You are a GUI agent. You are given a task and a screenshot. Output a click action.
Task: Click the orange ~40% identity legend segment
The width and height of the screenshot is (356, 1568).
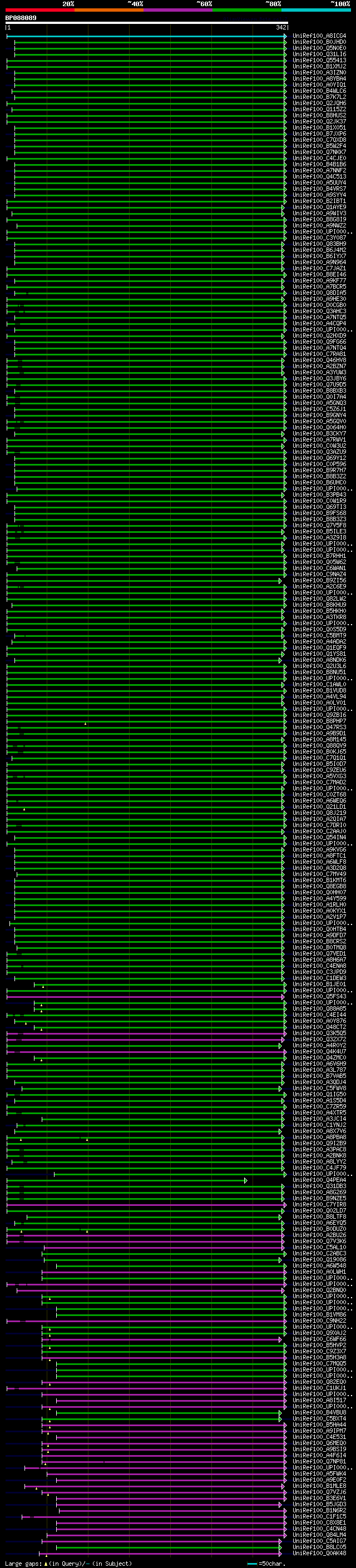tap(109, 10)
